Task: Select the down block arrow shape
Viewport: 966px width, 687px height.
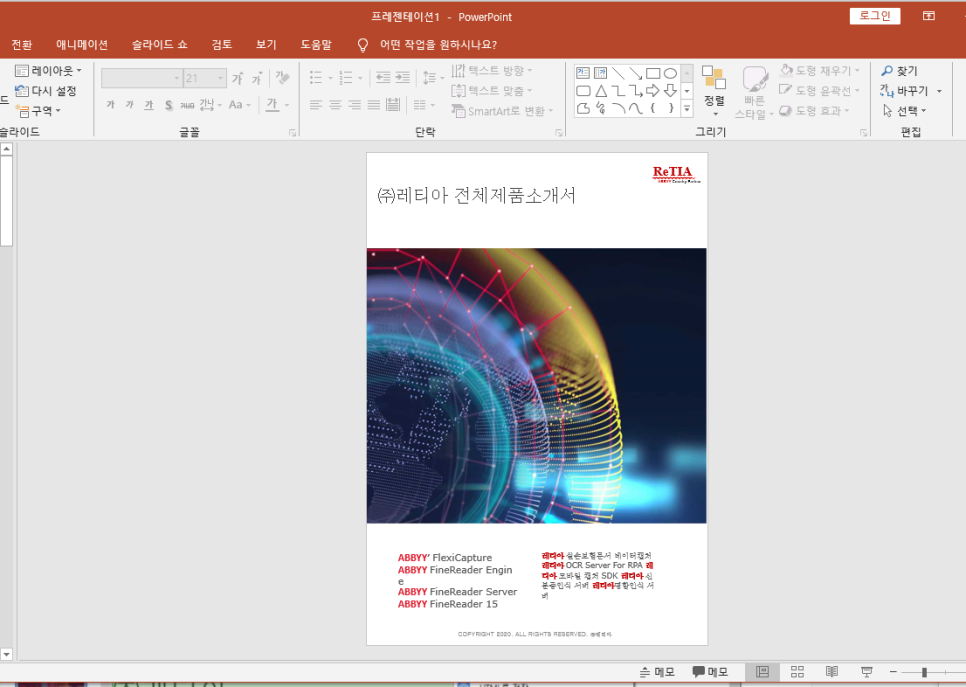Action: coord(670,91)
